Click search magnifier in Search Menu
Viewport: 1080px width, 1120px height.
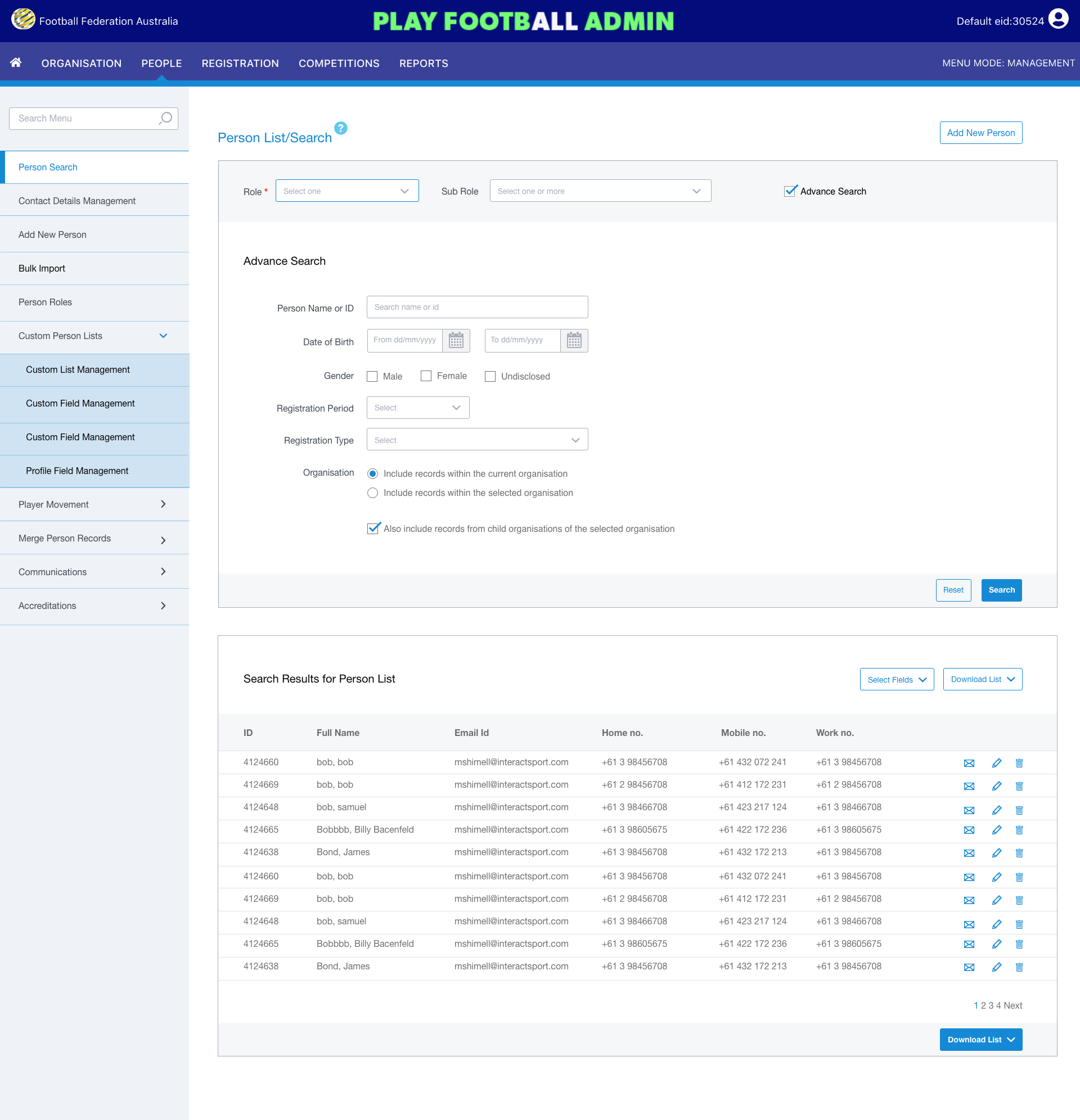tap(165, 118)
